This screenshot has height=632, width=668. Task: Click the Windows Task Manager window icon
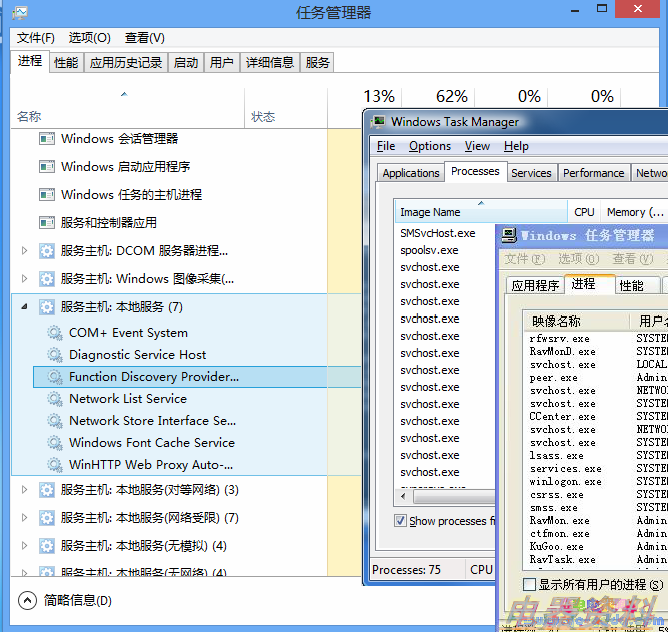tap(378, 122)
